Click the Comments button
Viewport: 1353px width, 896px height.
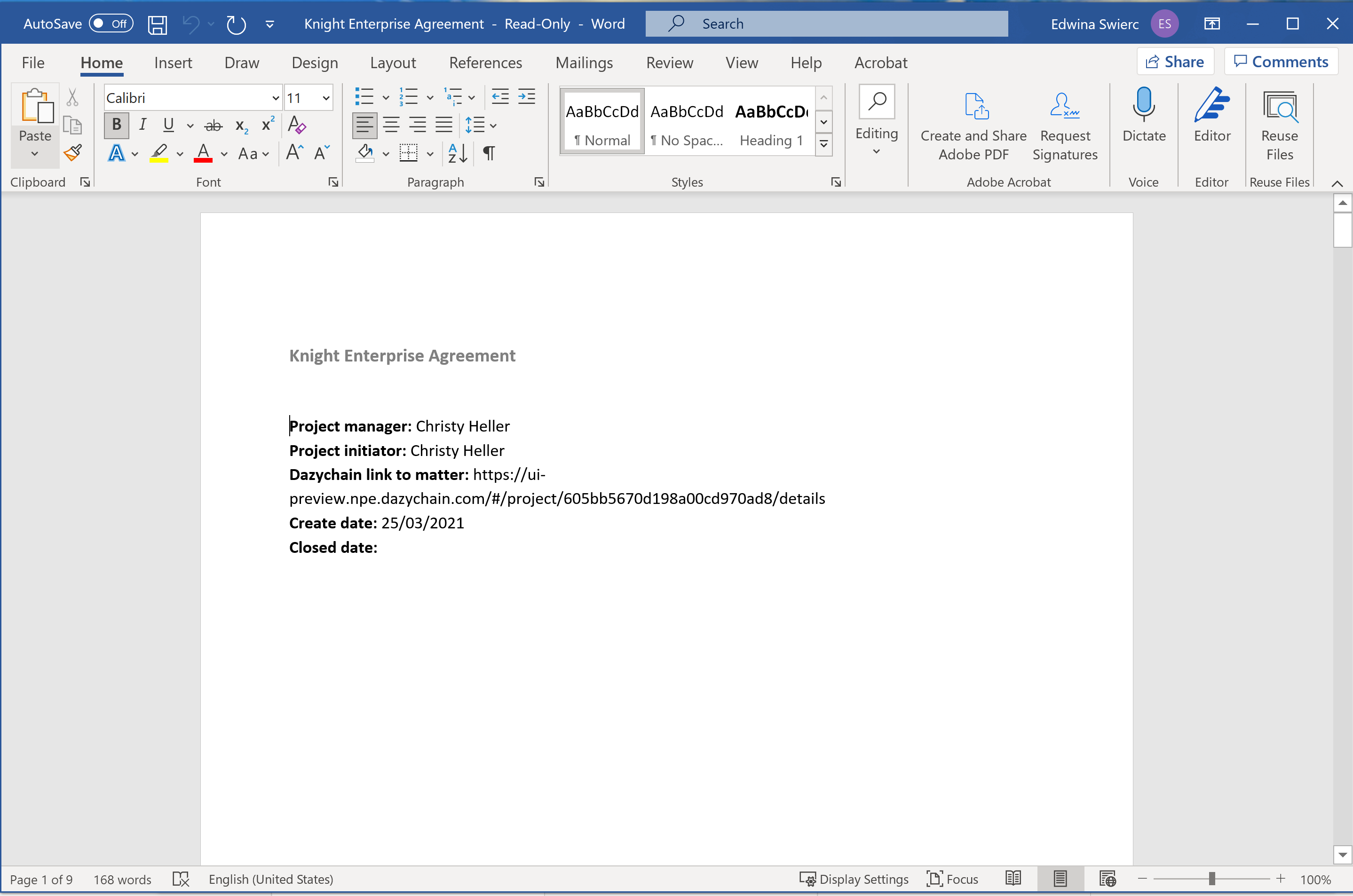click(x=1281, y=62)
